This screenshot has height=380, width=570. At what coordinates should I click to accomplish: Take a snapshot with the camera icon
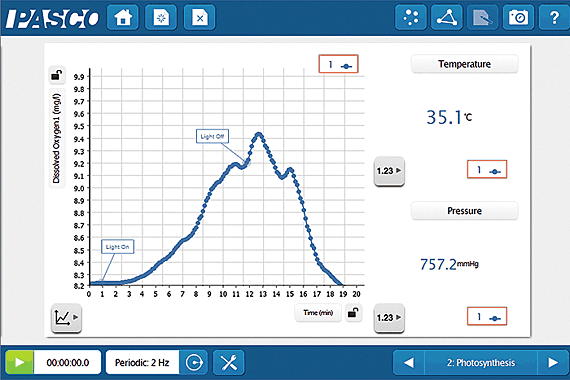pos(518,17)
